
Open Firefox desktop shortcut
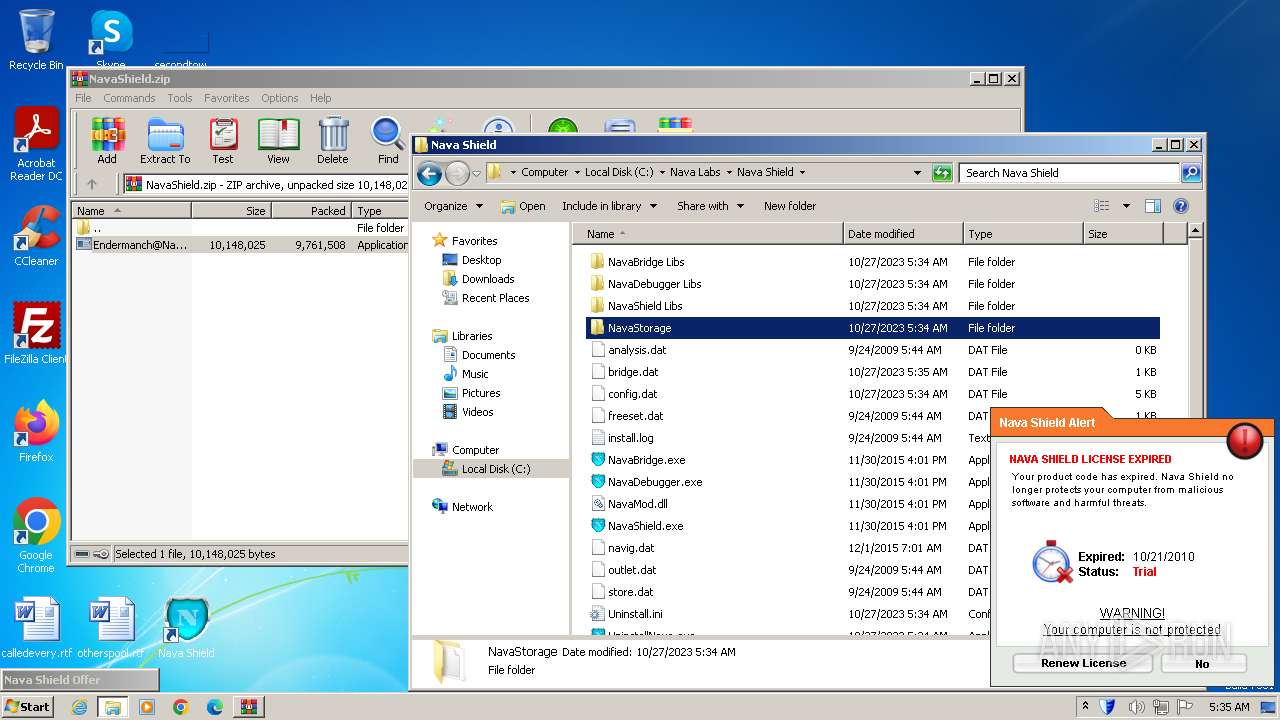coord(36,432)
